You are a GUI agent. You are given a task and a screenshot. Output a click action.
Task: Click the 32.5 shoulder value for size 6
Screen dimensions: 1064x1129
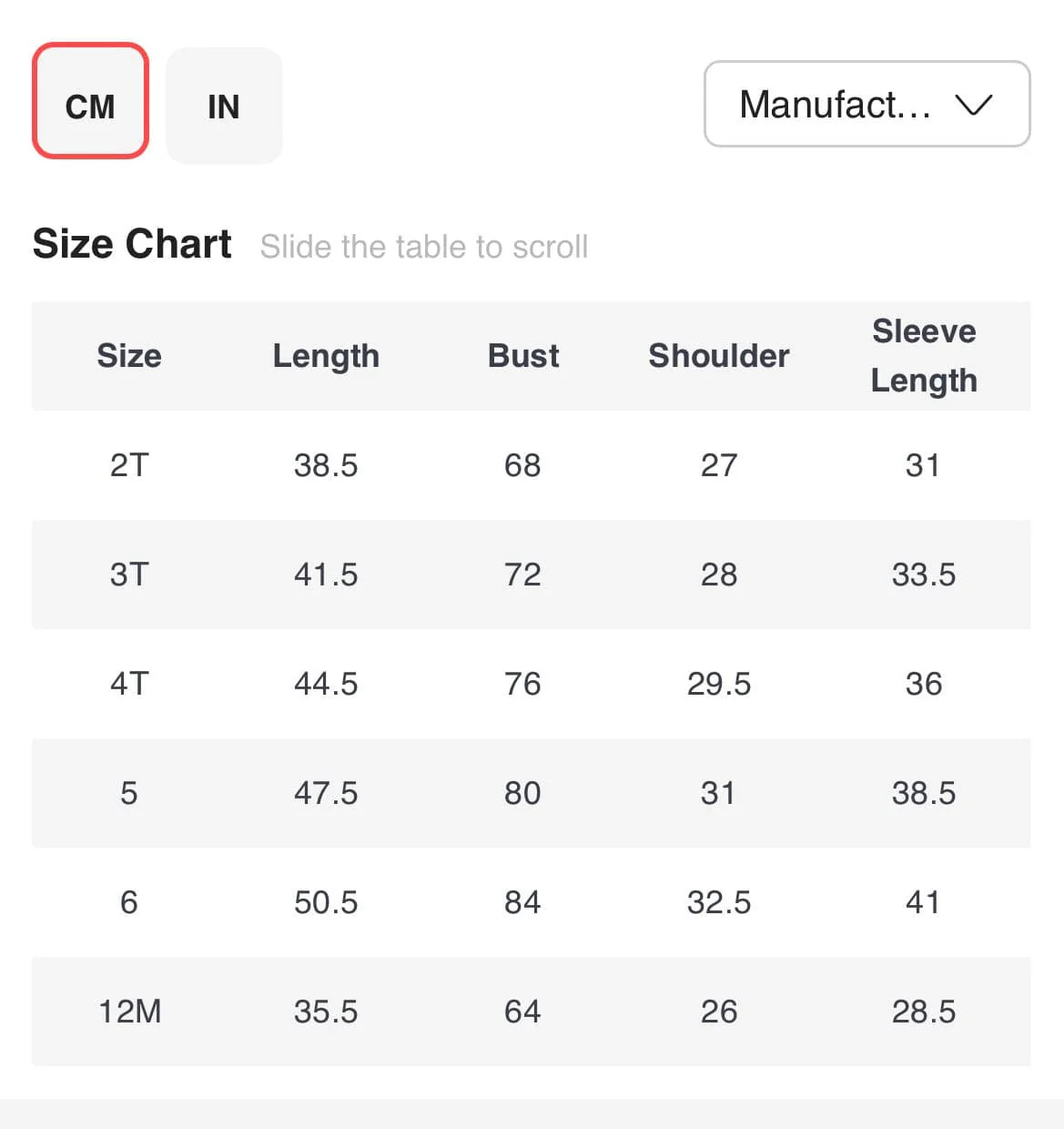[719, 902]
